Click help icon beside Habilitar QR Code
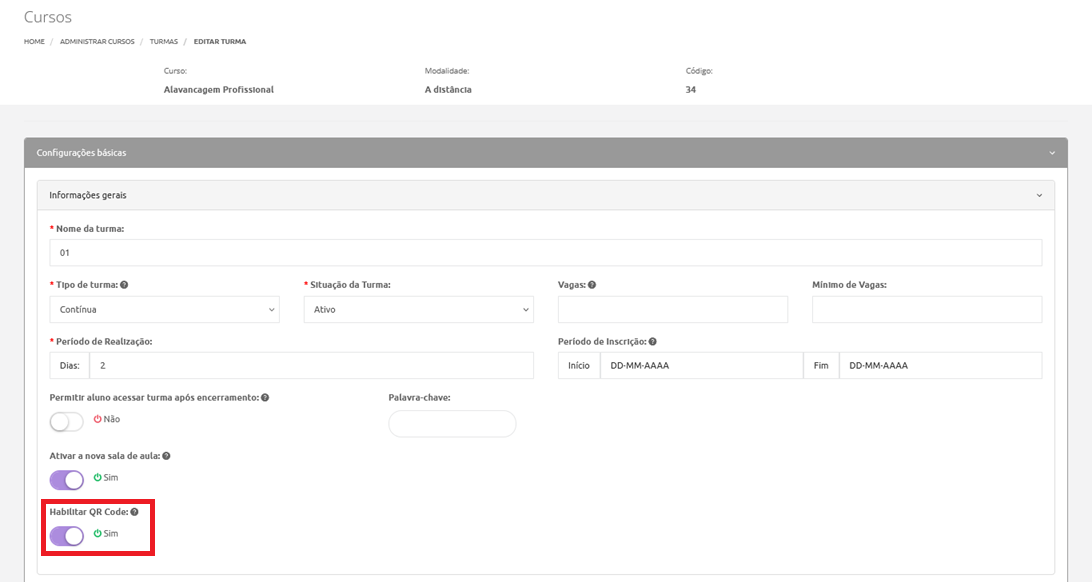Viewport: 1092px width, 582px height. [x=134, y=512]
